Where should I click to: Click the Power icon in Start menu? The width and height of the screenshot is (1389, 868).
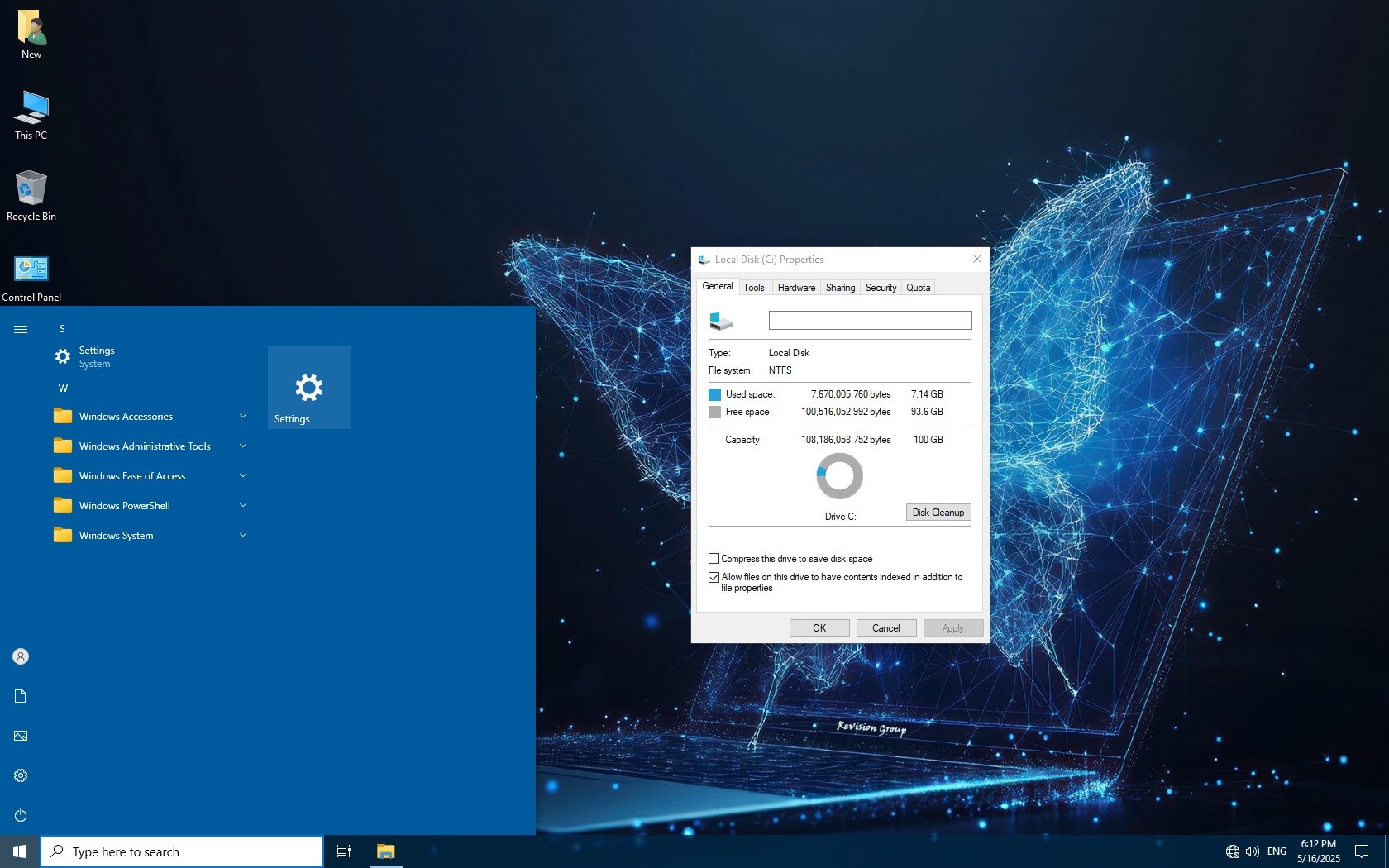[21, 815]
